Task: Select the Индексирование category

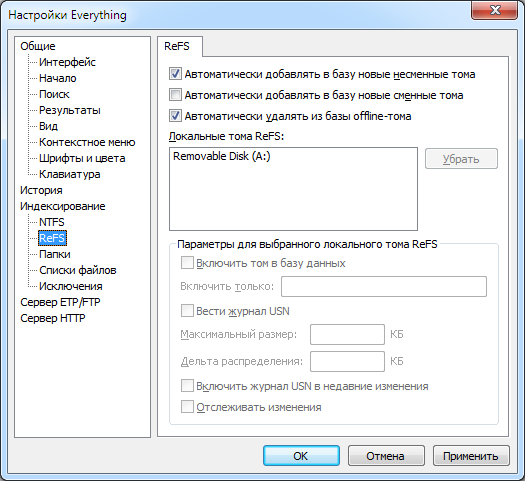Action: (x=63, y=206)
